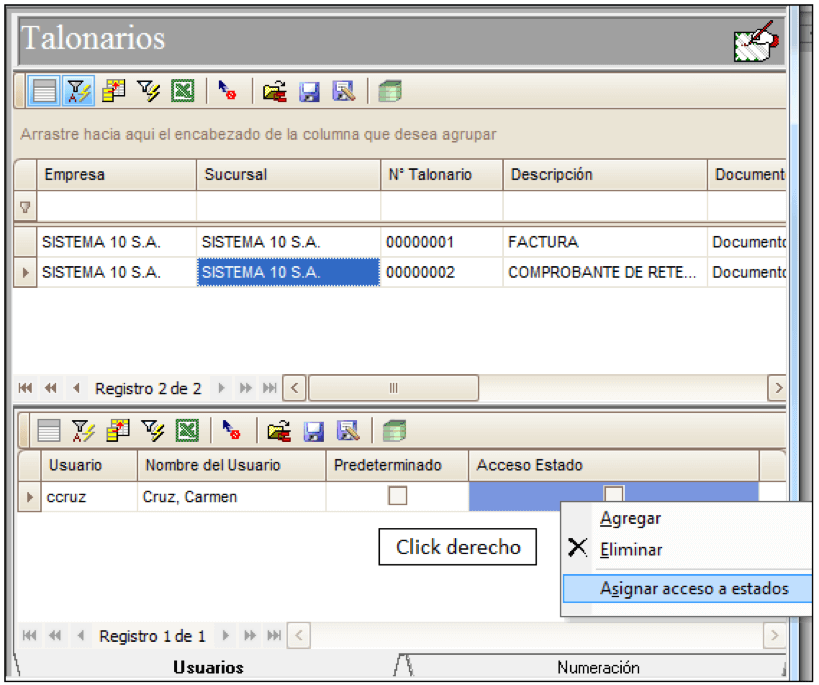Viewport: 819px width, 685px height.
Task: Toggle the filter lightning icon in top toolbar
Action: (x=79, y=91)
